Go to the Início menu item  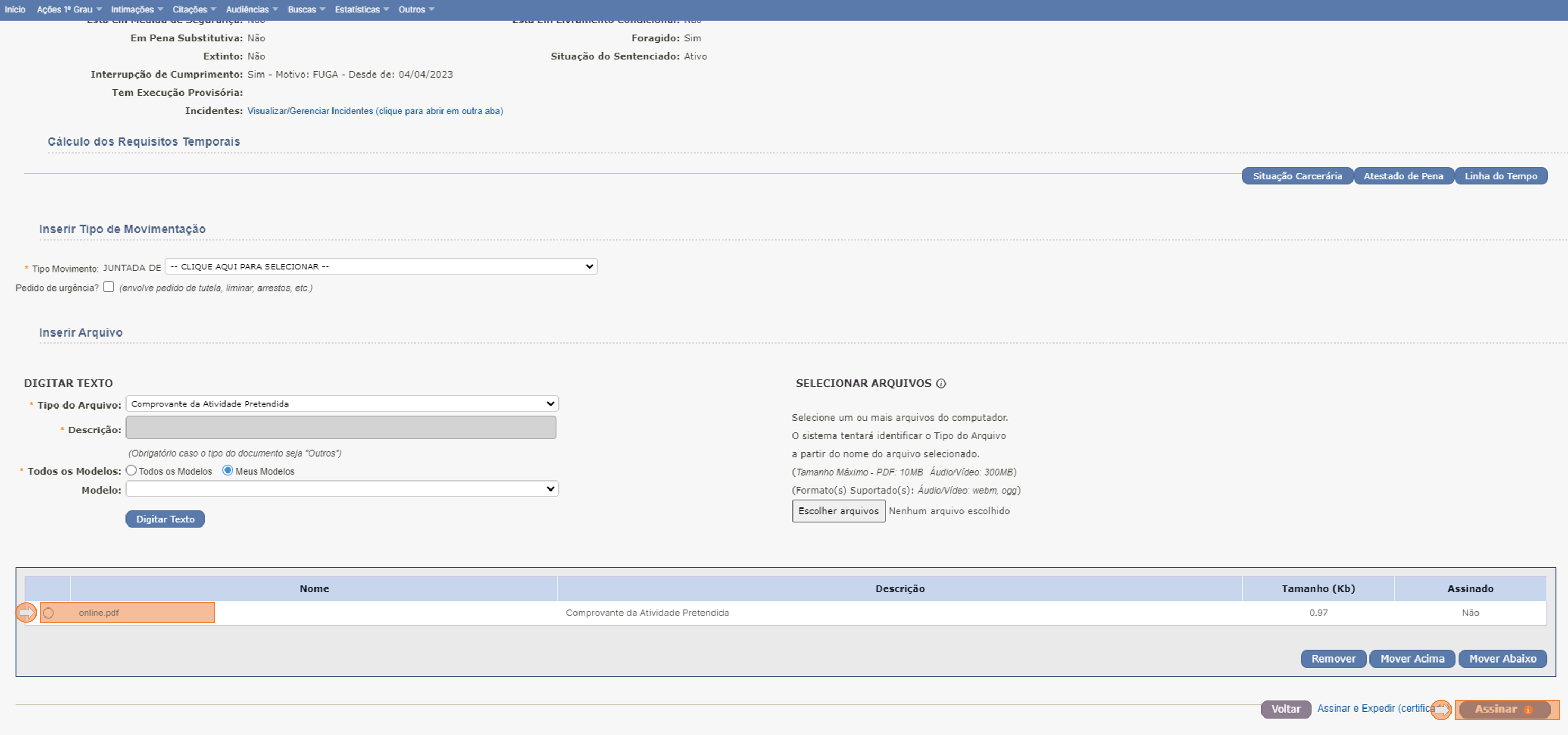click(15, 9)
